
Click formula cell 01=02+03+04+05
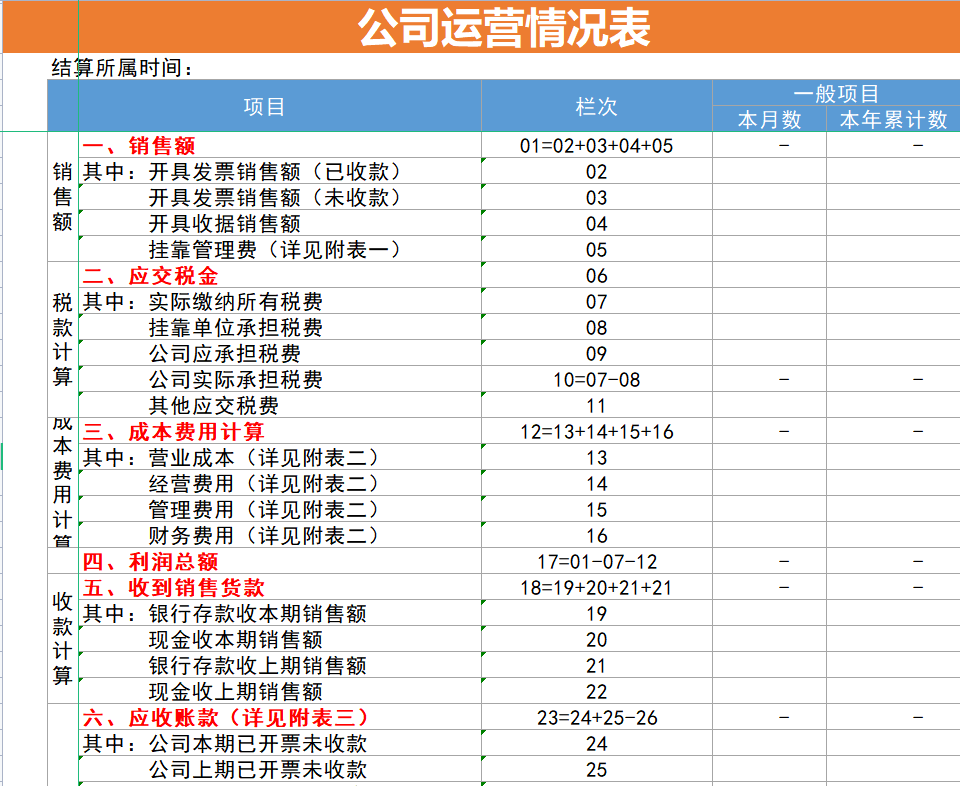point(596,145)
